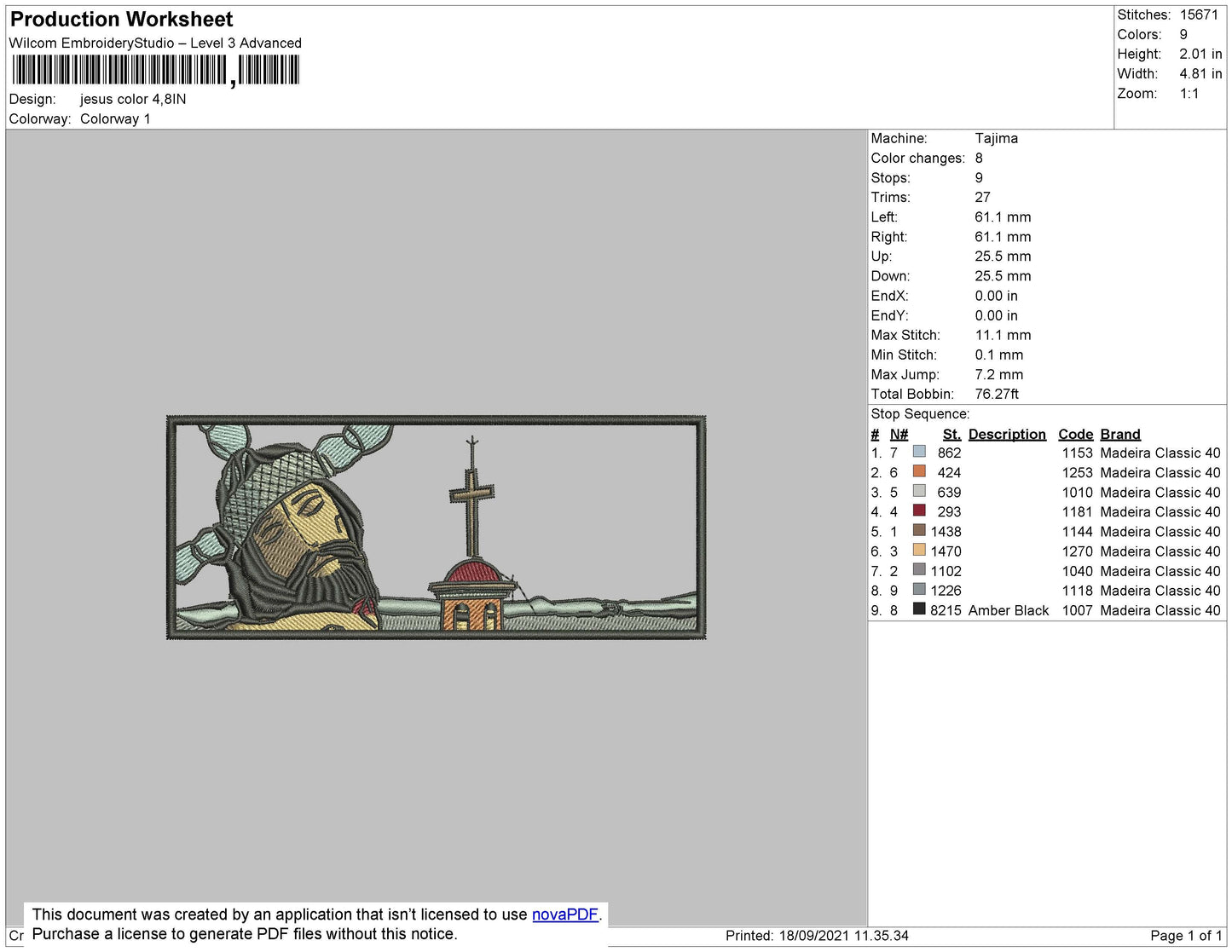Click the Up value '25.5 mm'
The image size is (1232, 952).
point(1003,256)
